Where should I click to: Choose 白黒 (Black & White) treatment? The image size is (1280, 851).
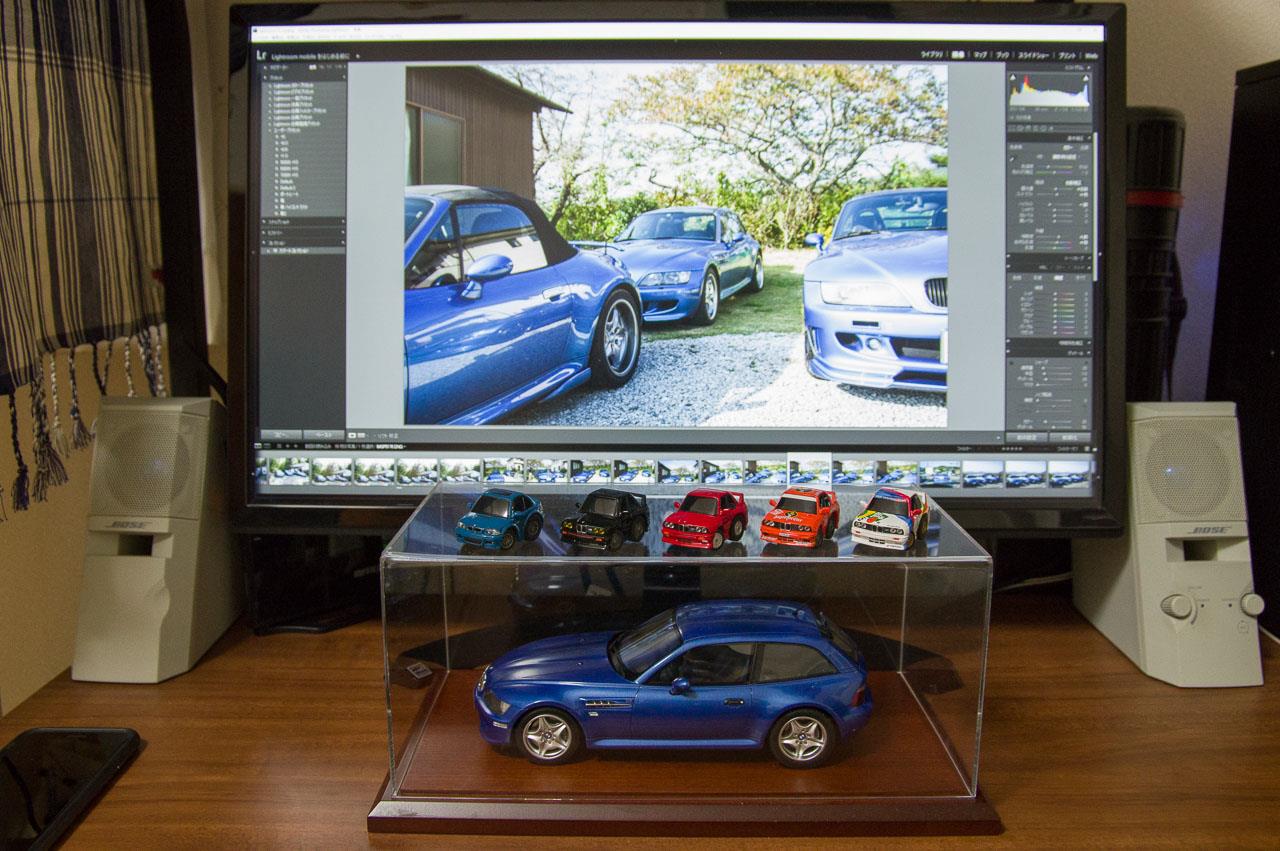pyautogui.click(x=1084, y=147)
